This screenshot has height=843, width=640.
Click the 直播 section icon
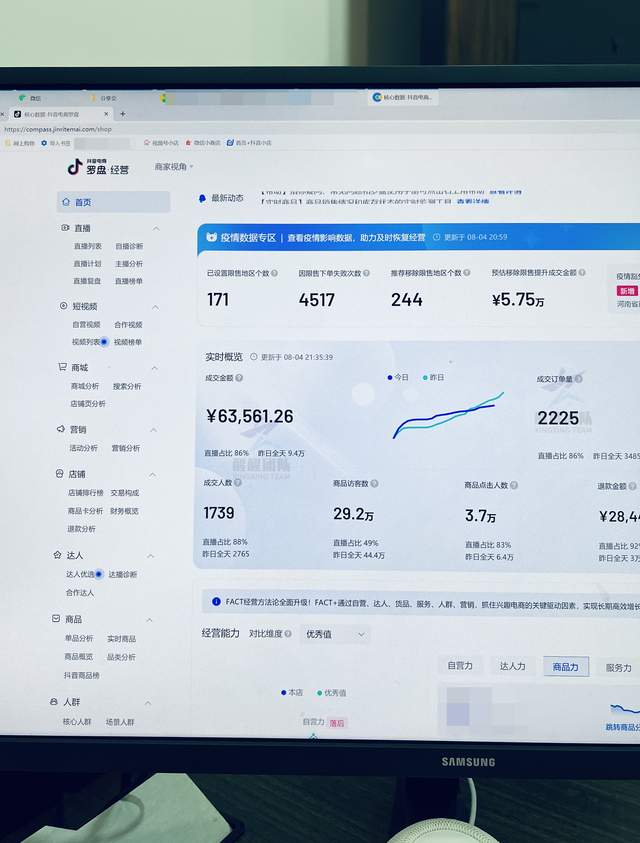click(x=65, y=228)
